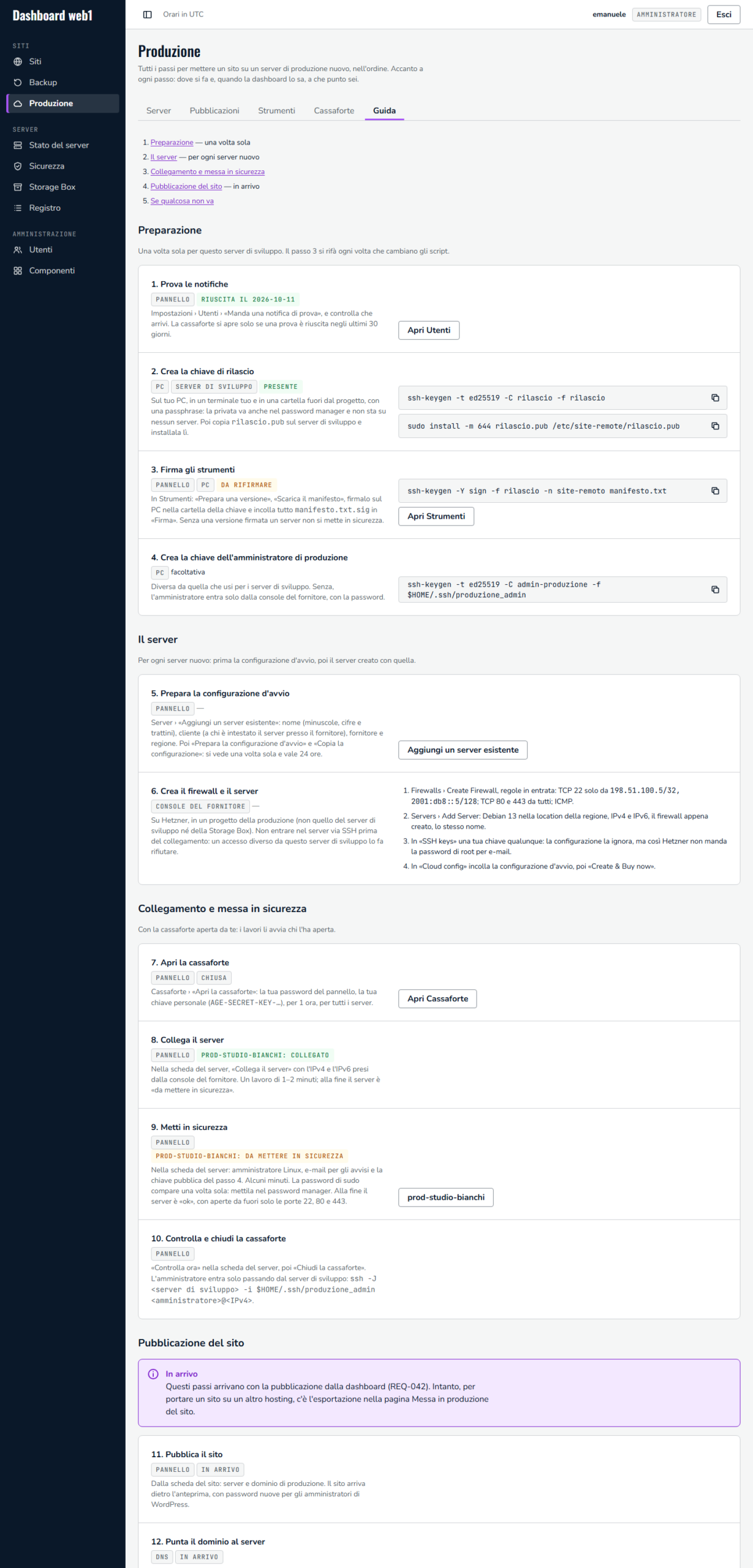
Task: Open Stato del server in sidebar
Action: coord(62,145)
